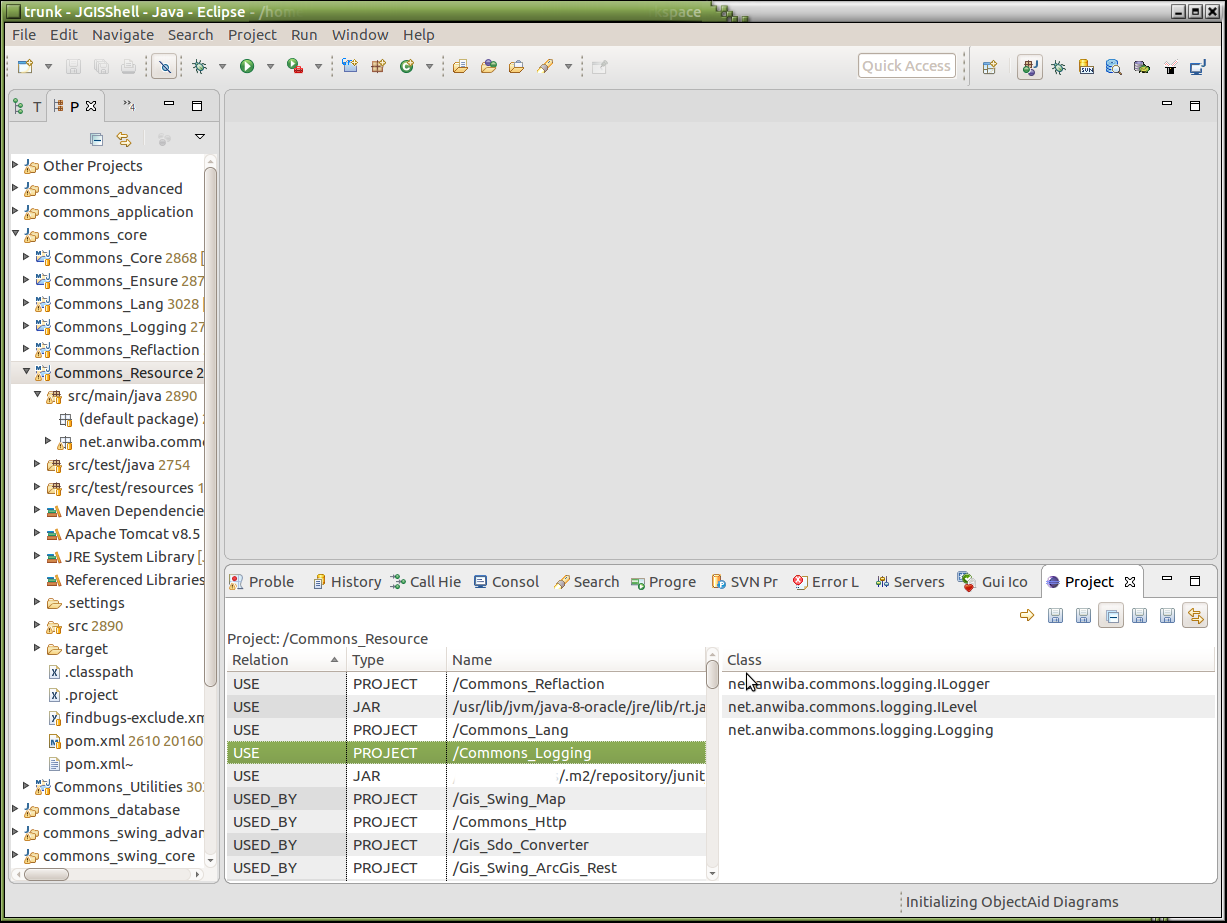Switch to the Java perspective icon
1227x923 pixels.
pos(1030,67)
